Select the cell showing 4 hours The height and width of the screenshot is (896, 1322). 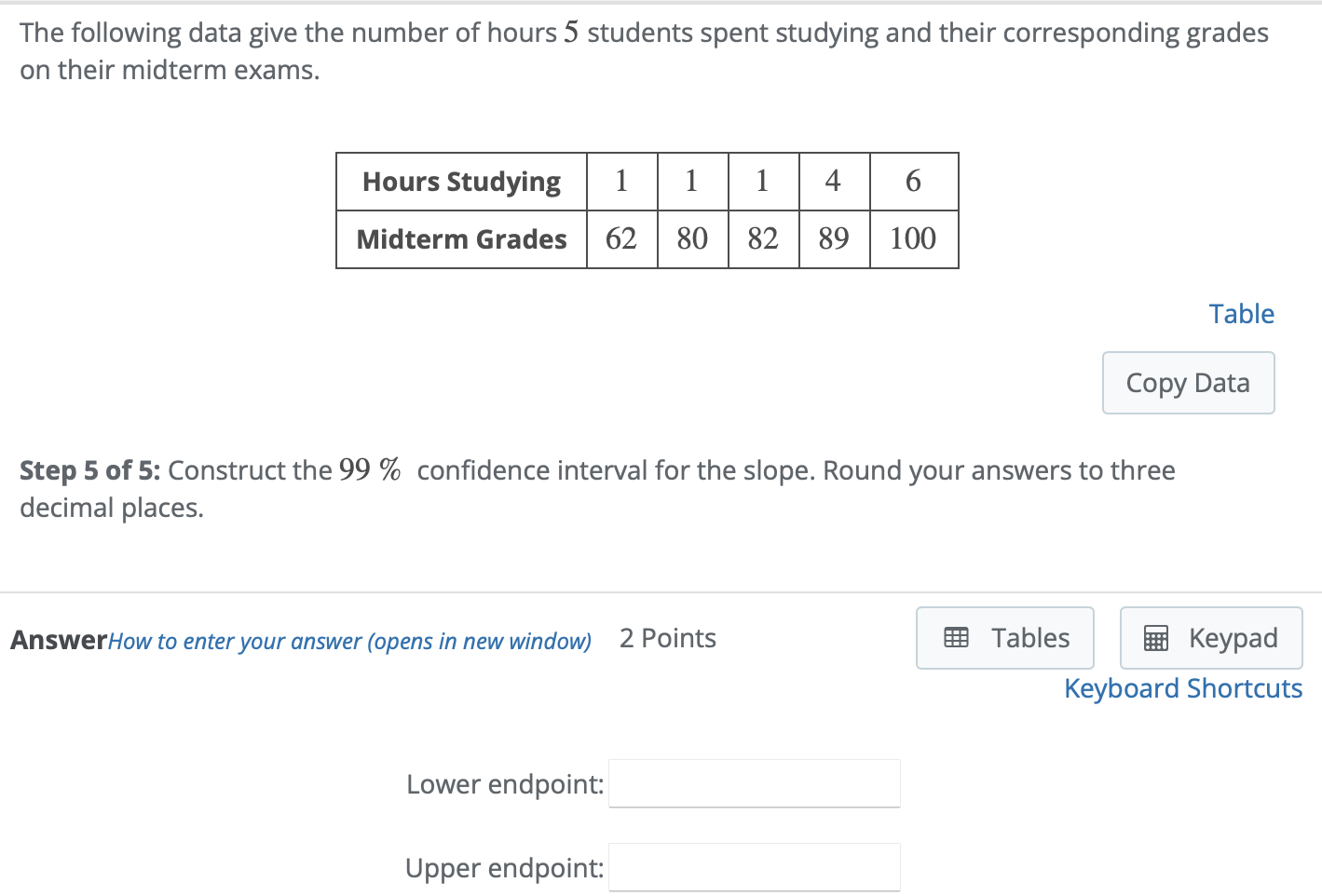[833, 181]
